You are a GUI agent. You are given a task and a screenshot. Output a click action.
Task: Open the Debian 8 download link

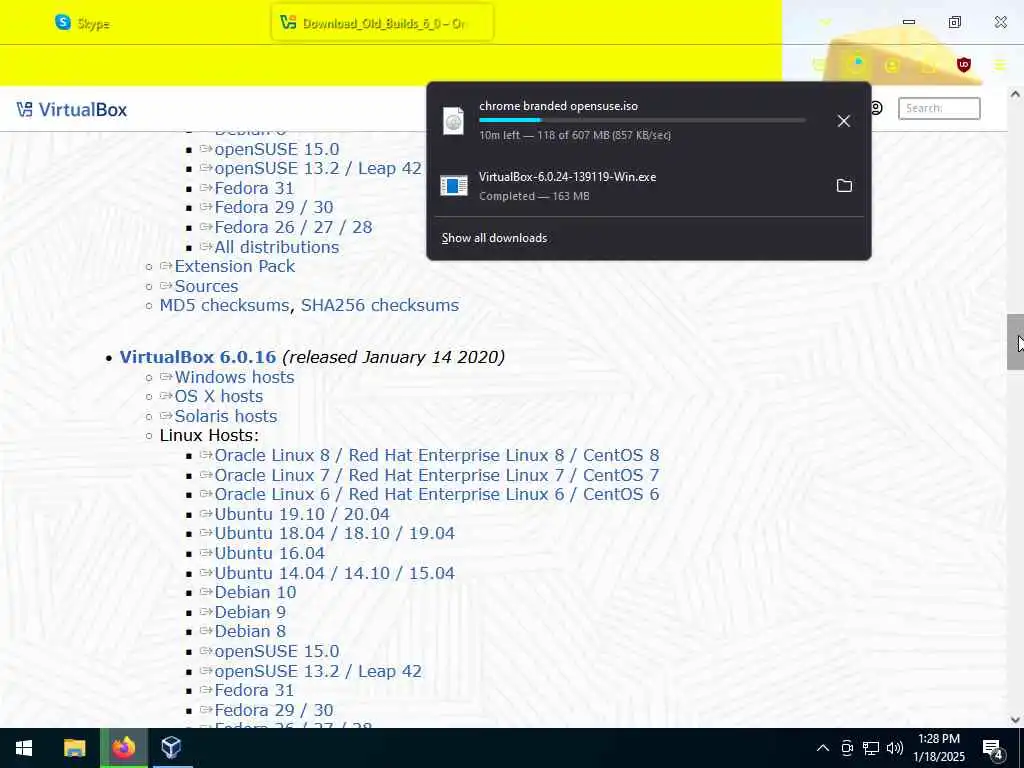(x=250, y=632)
